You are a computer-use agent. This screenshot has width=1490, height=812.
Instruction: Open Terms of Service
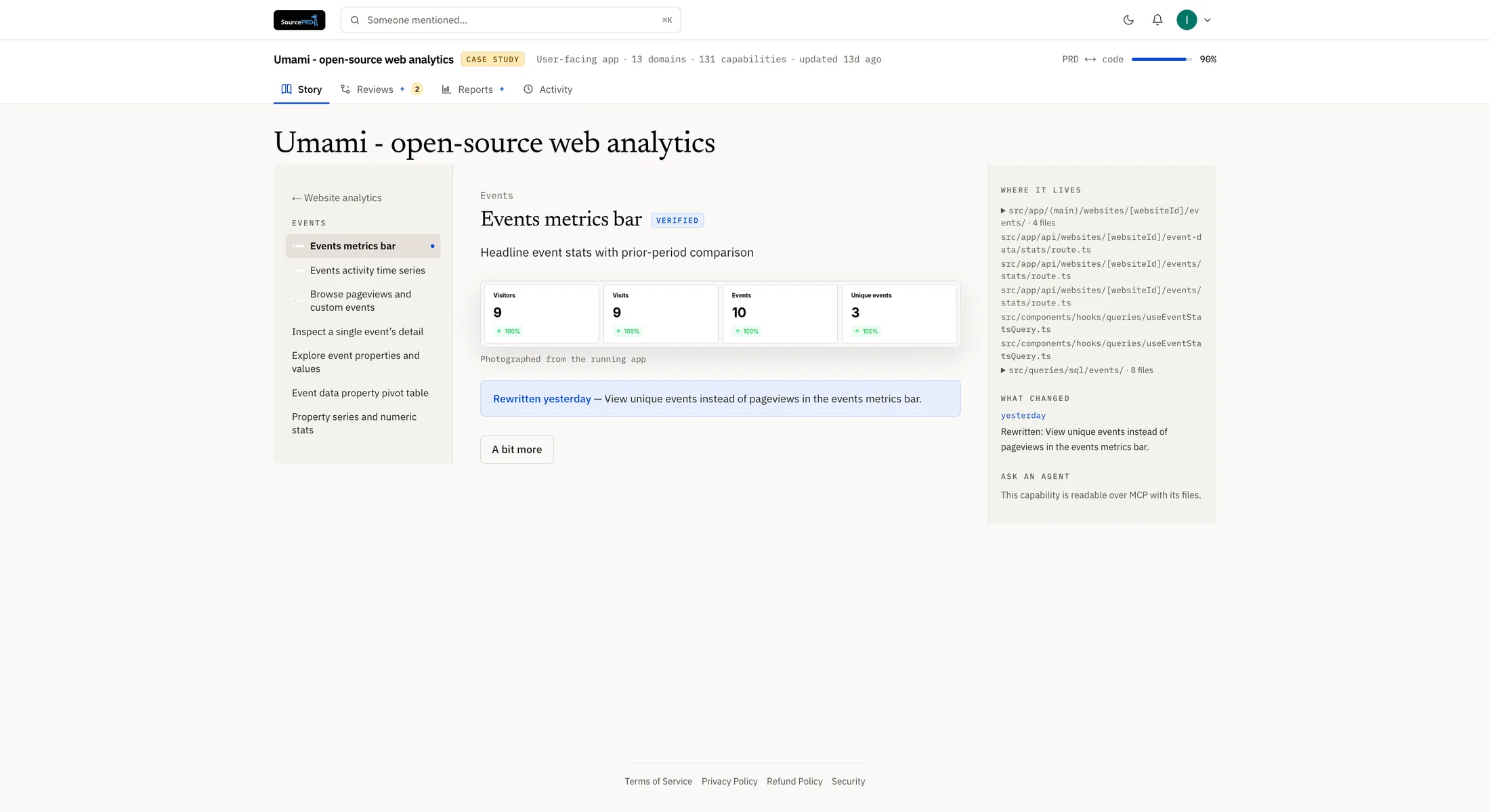658,782
